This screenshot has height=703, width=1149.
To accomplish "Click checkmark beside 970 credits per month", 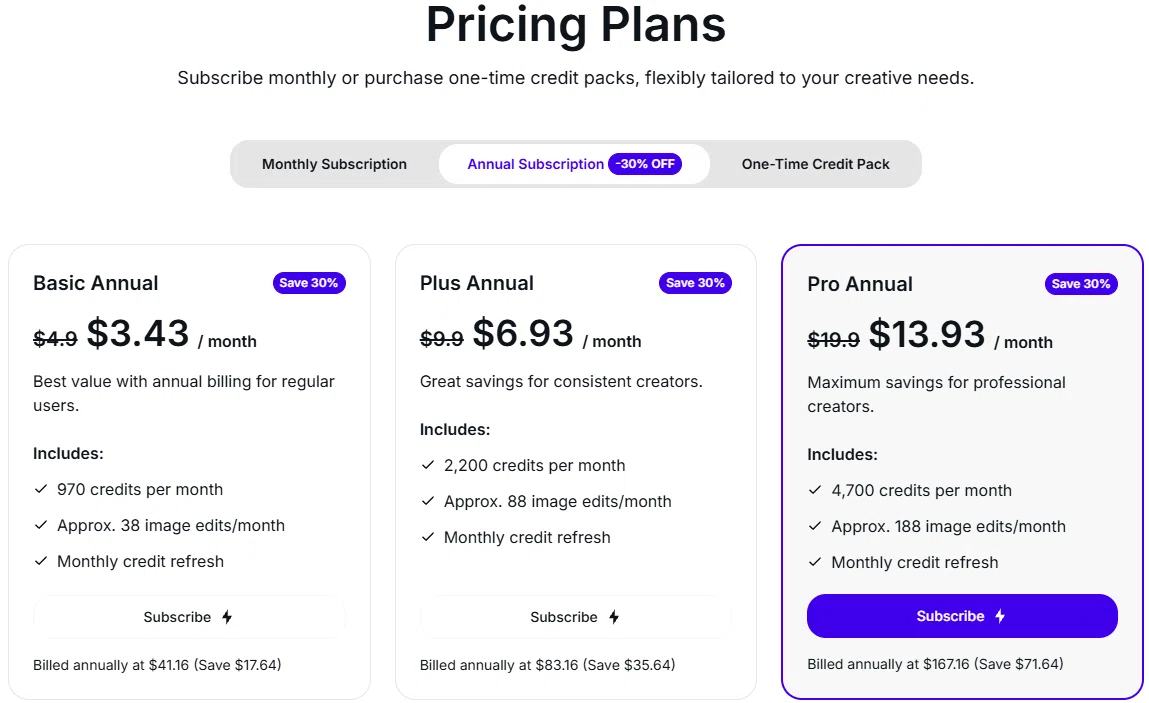I will [41, 489].
